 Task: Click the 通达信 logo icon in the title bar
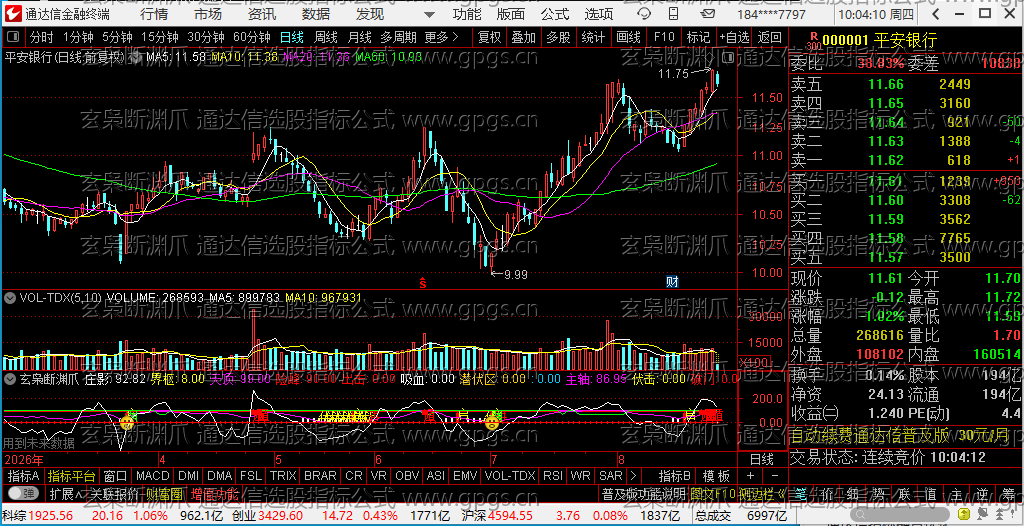[x=14, y=14]
